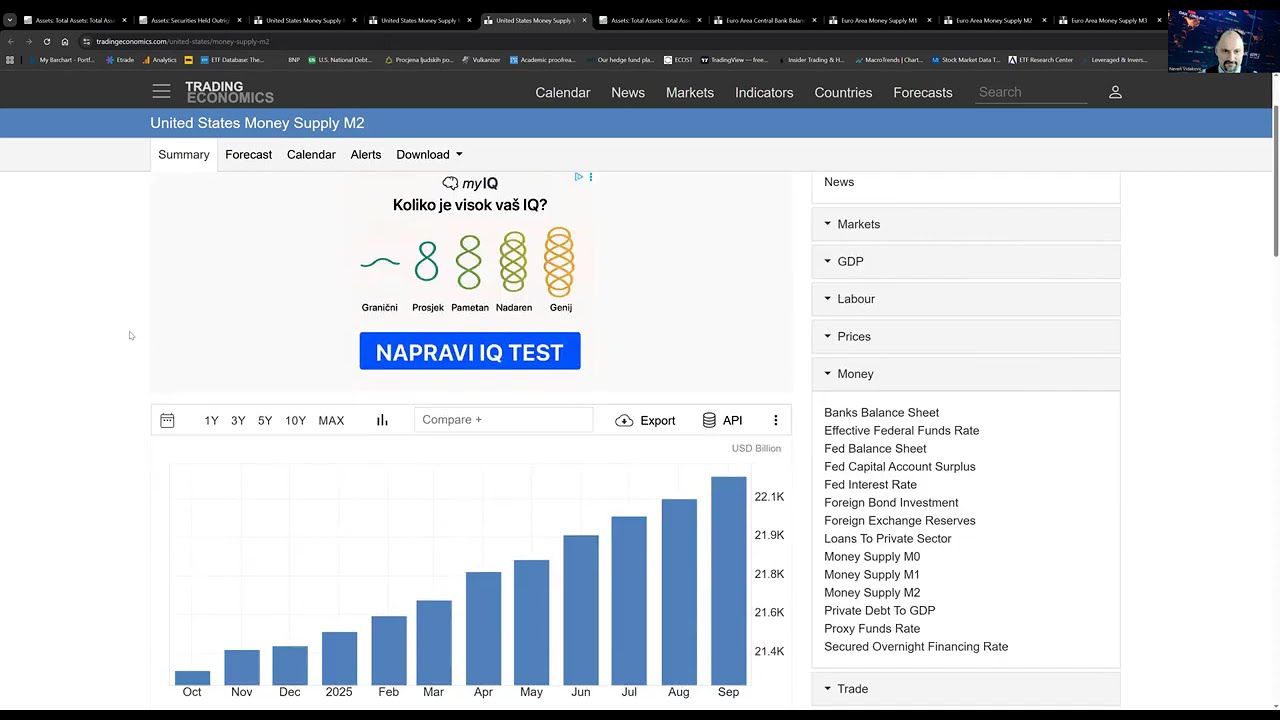Set the chart range to 10Y
1280x720 pixels.
[295, 421]
